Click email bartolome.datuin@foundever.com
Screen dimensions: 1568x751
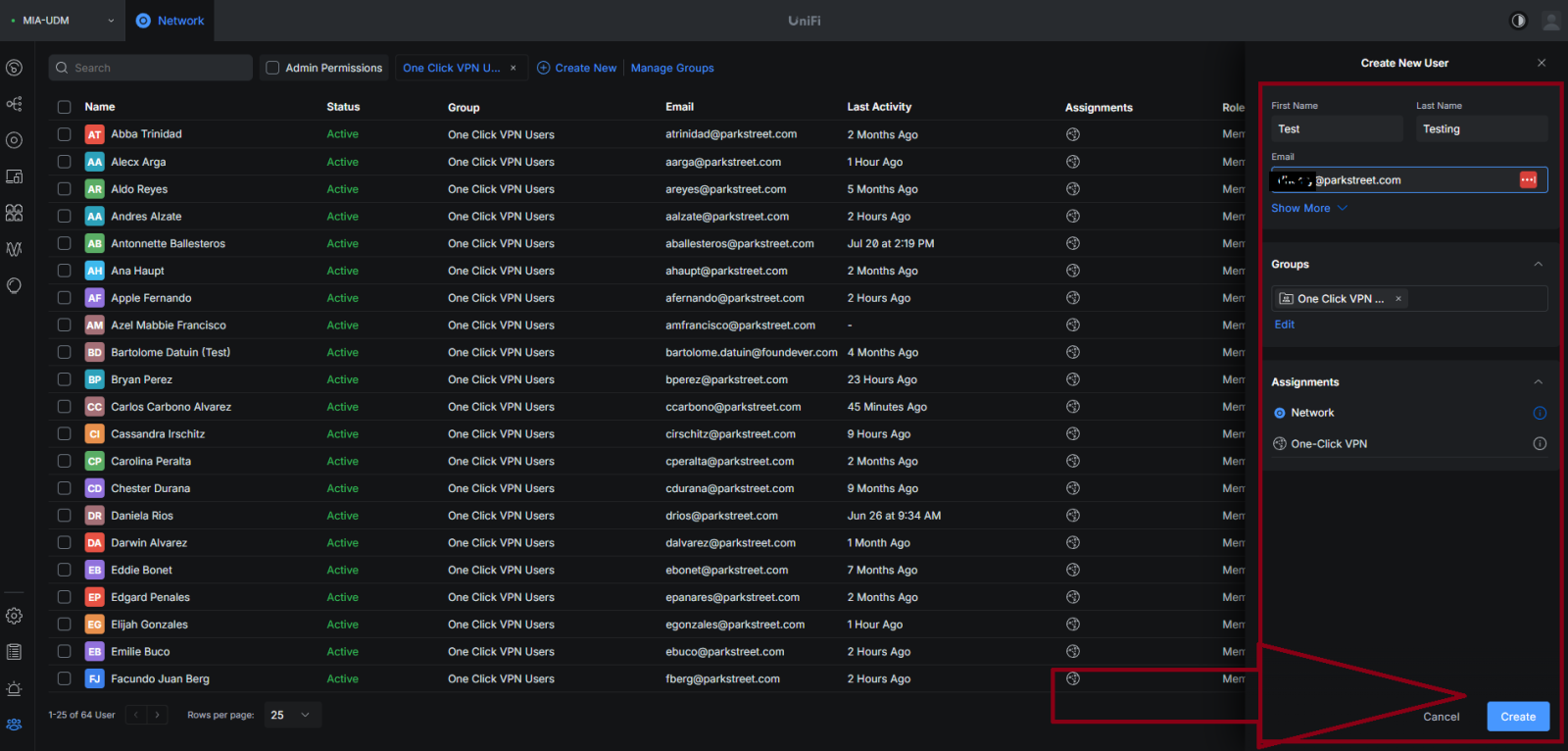752,353
